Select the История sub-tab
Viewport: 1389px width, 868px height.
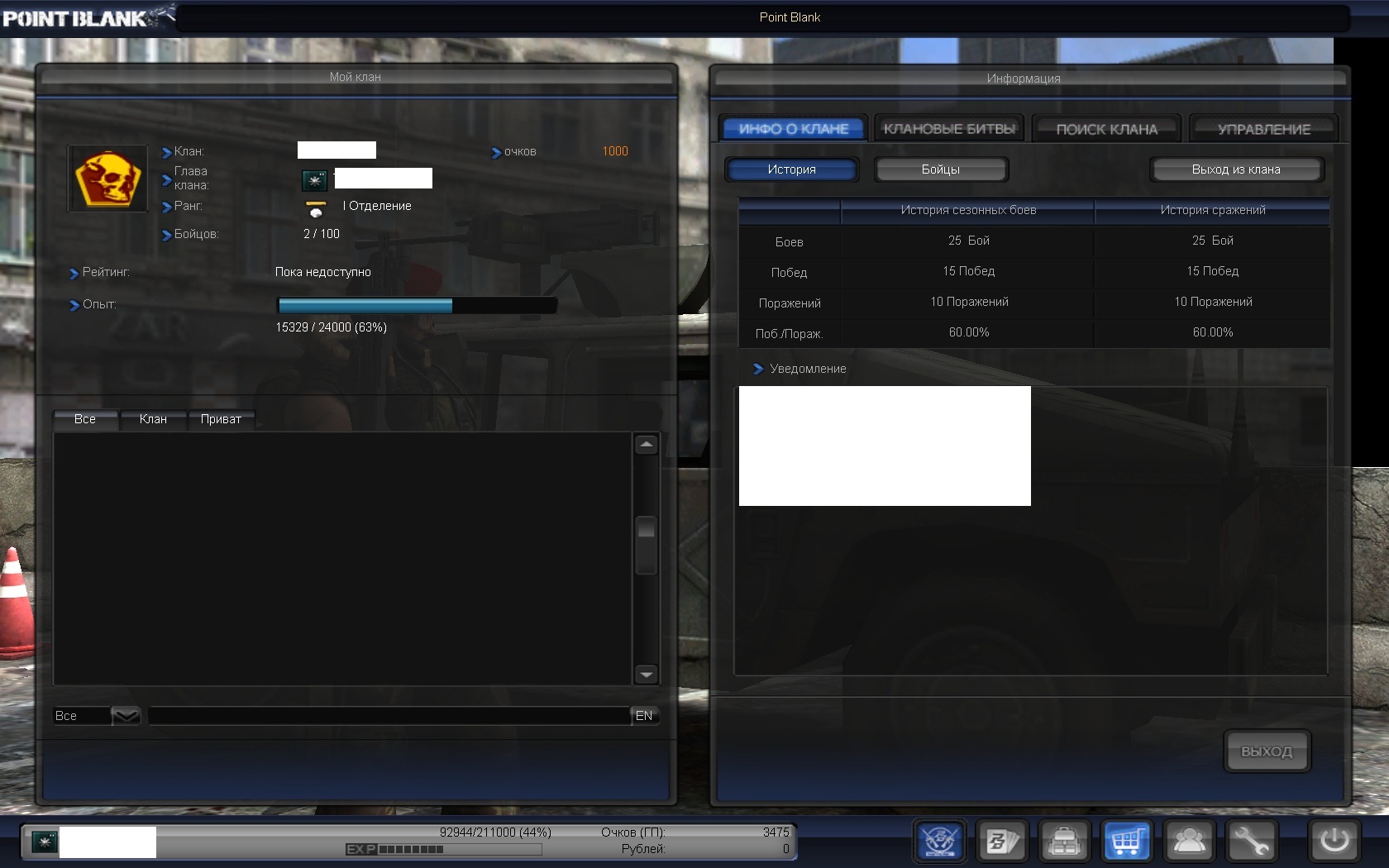click(x=791, y=169)
